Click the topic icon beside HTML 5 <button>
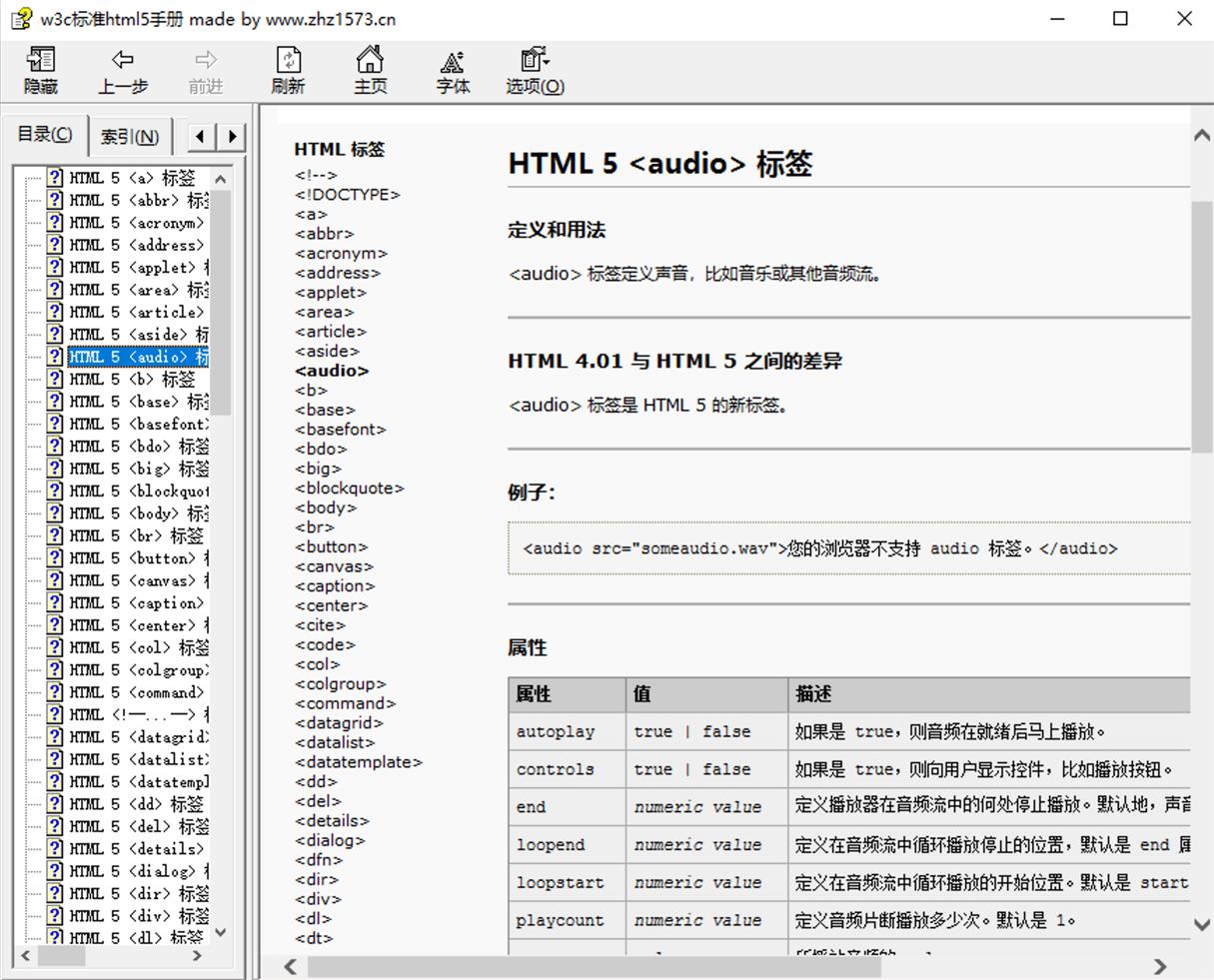This screenshot has width=1214, height=980. (x=55, y=558)
